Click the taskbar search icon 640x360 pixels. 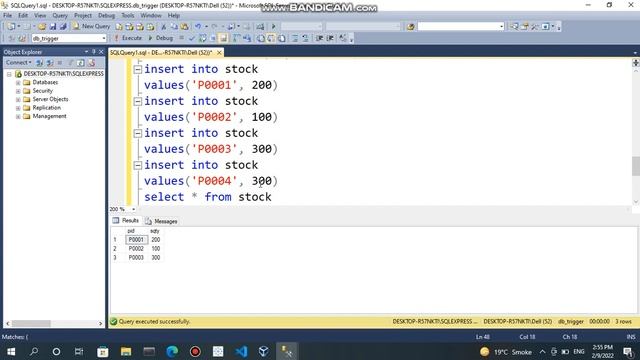point(34,351)
